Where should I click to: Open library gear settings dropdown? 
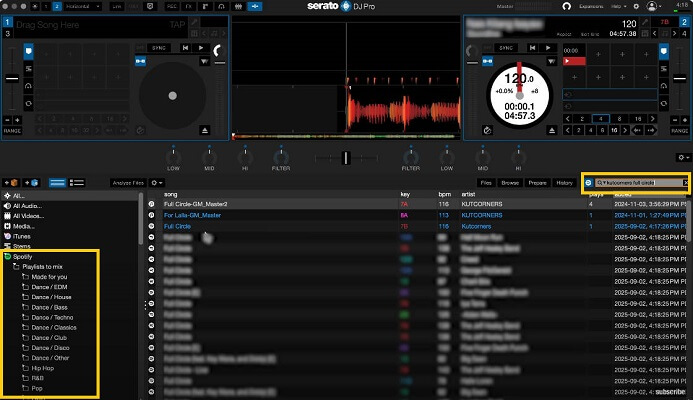pos(156,183)
